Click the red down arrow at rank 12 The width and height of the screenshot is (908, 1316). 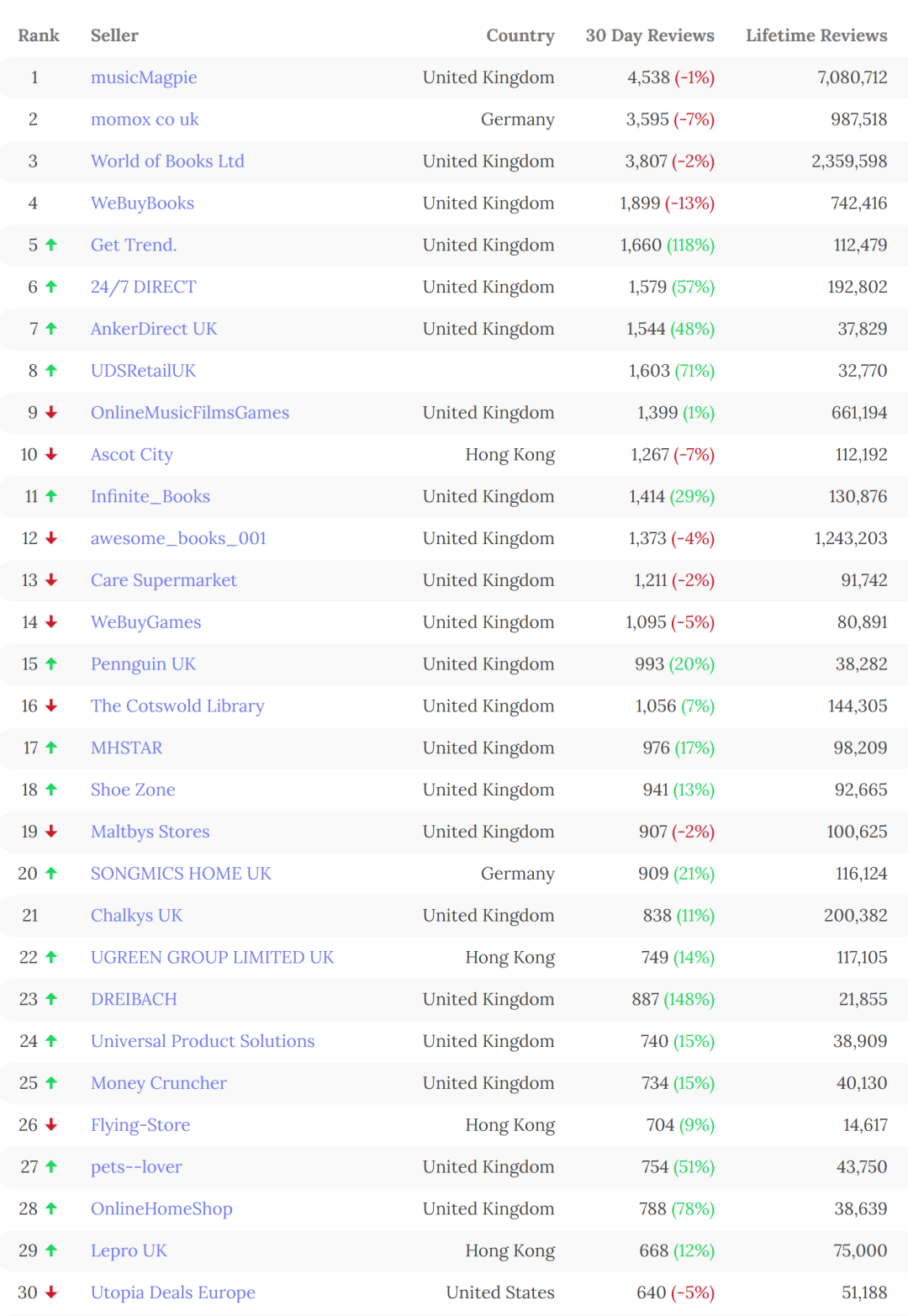click(x=51, y=538)
